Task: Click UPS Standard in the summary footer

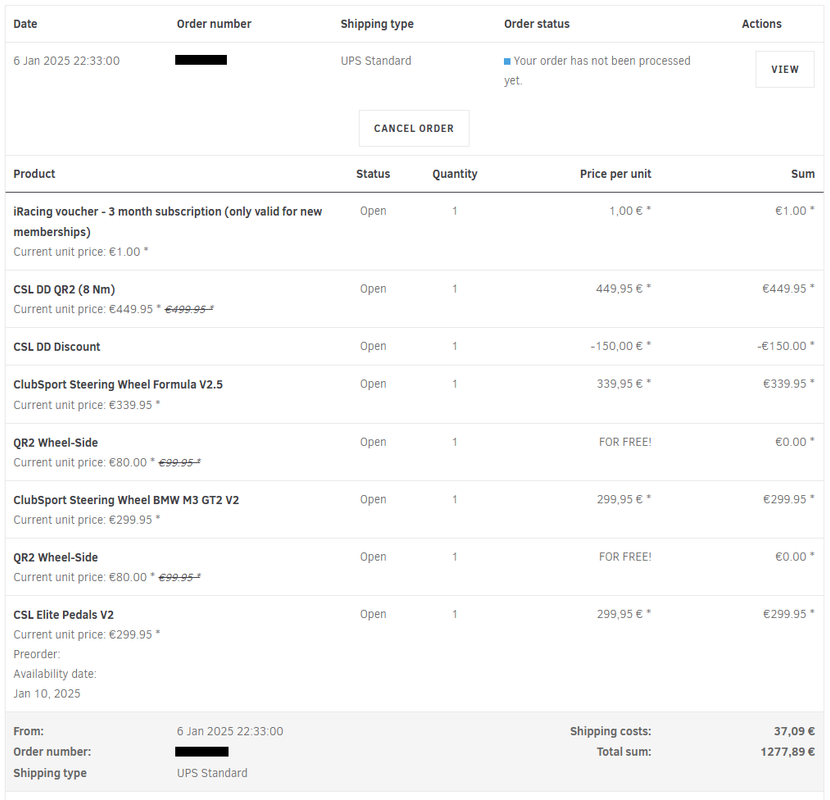Action: pyautogui.click(x=212, y=773)
